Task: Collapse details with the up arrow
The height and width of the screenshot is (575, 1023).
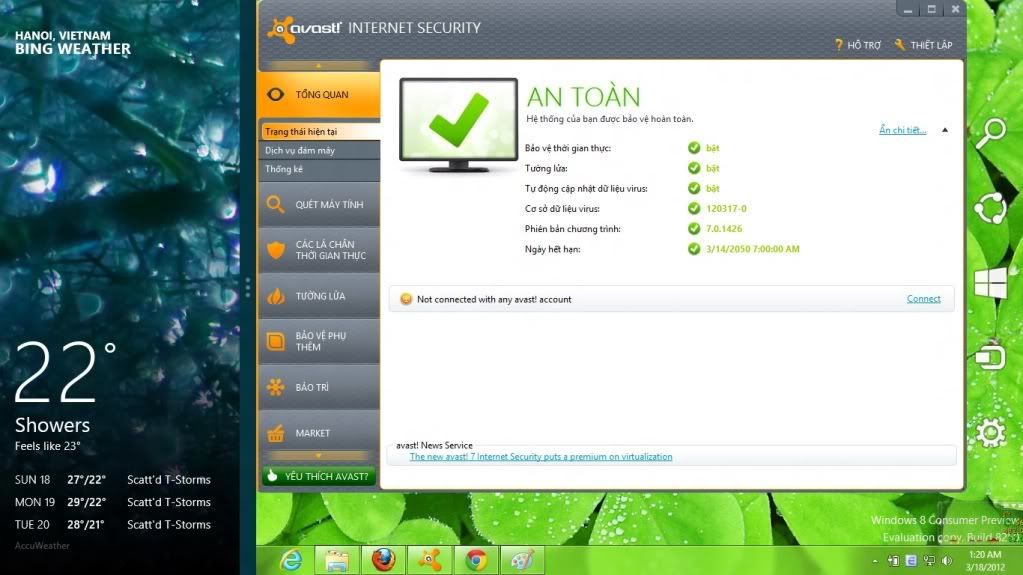Action: coord(945,130)
